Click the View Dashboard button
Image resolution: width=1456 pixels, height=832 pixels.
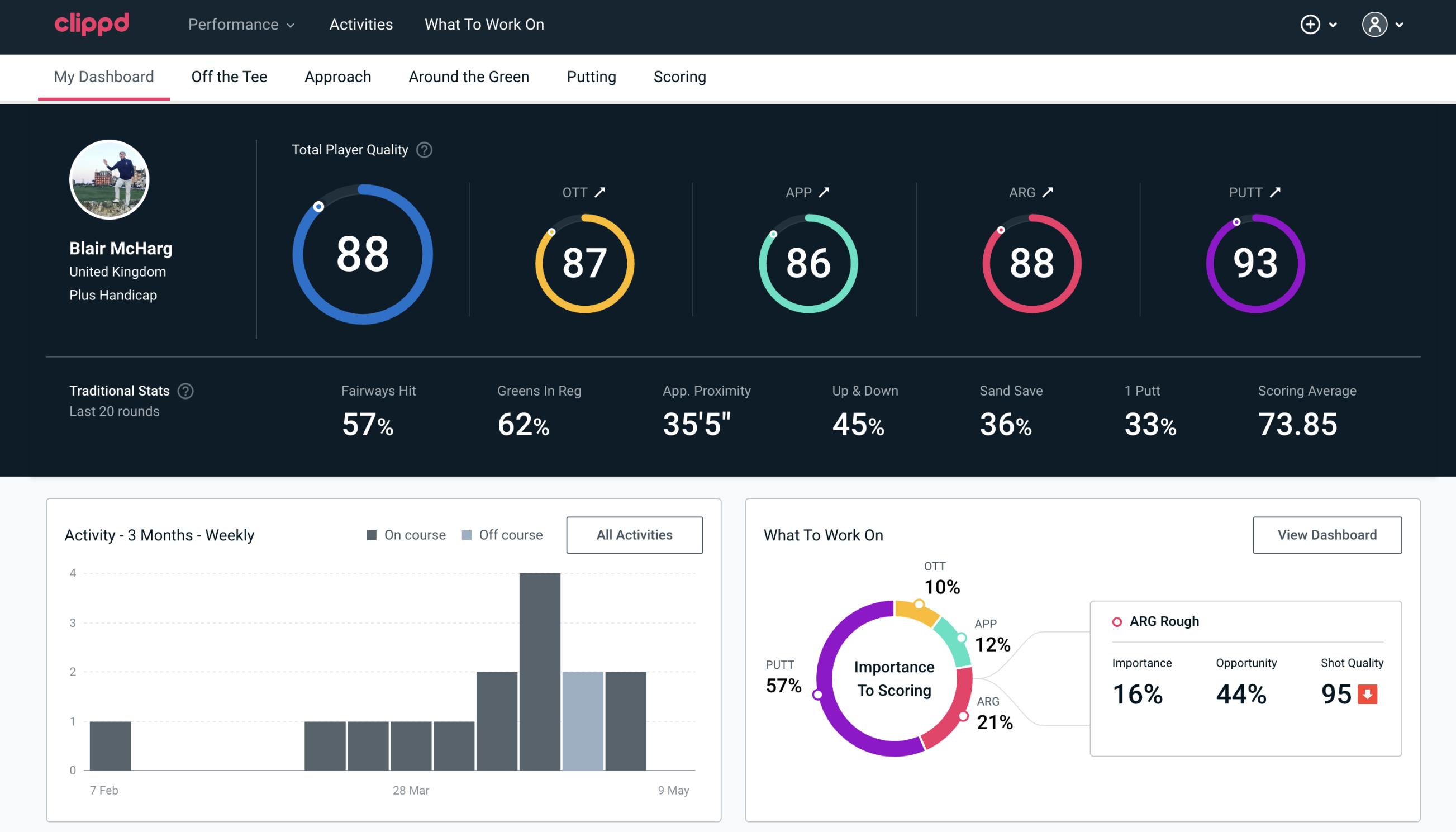[x=1328, y=534]
